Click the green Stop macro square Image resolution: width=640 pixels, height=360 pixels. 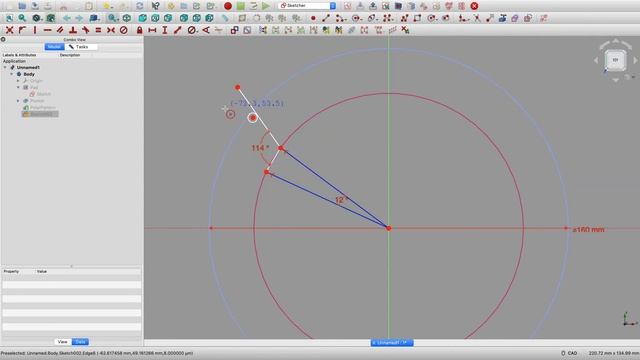tap(240, 6)
